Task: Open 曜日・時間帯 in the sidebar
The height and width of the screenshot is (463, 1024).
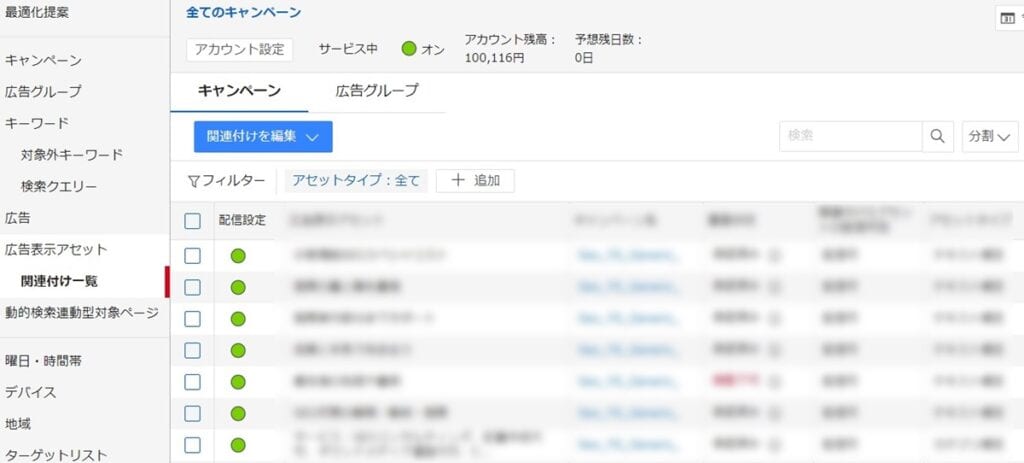Action: click(x=43, y=360)
